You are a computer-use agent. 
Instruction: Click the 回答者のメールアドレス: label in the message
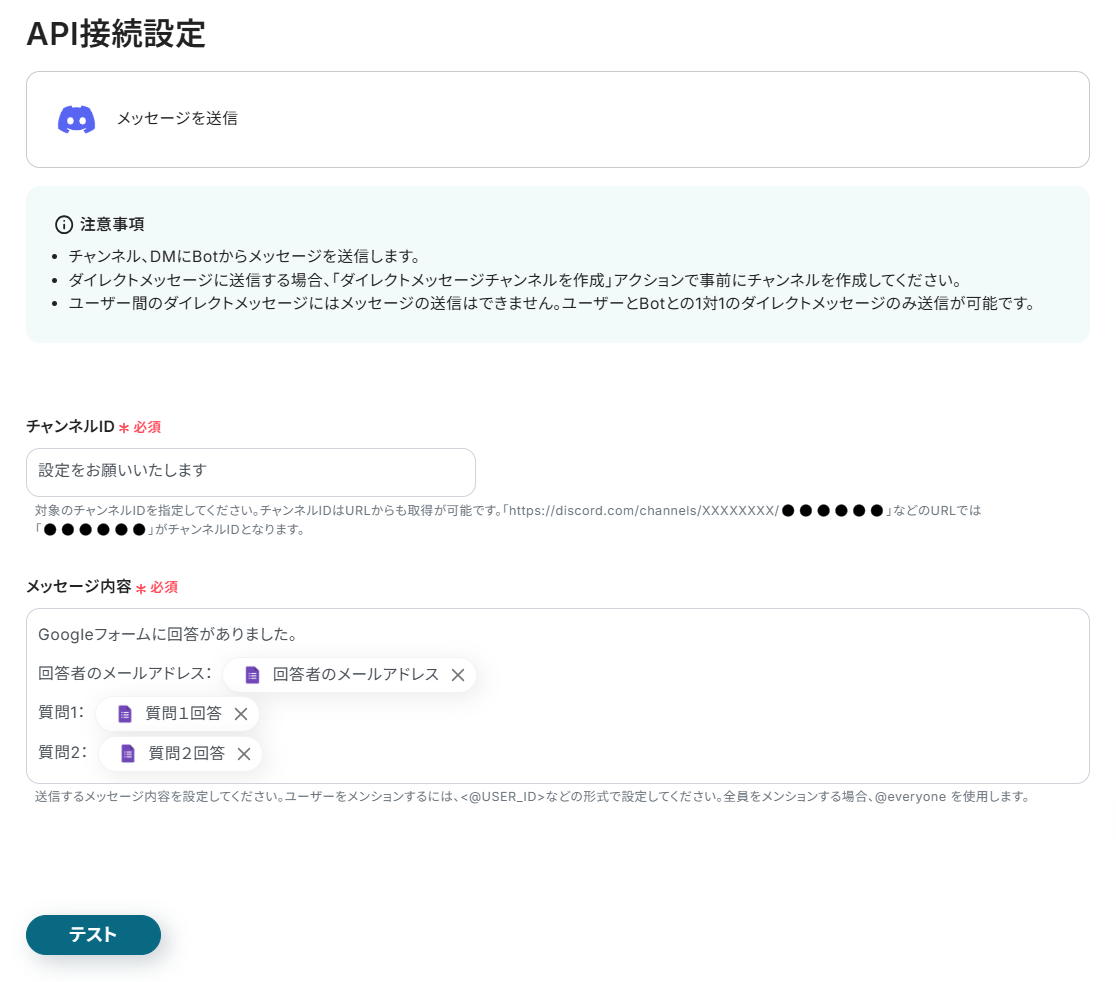125,674
